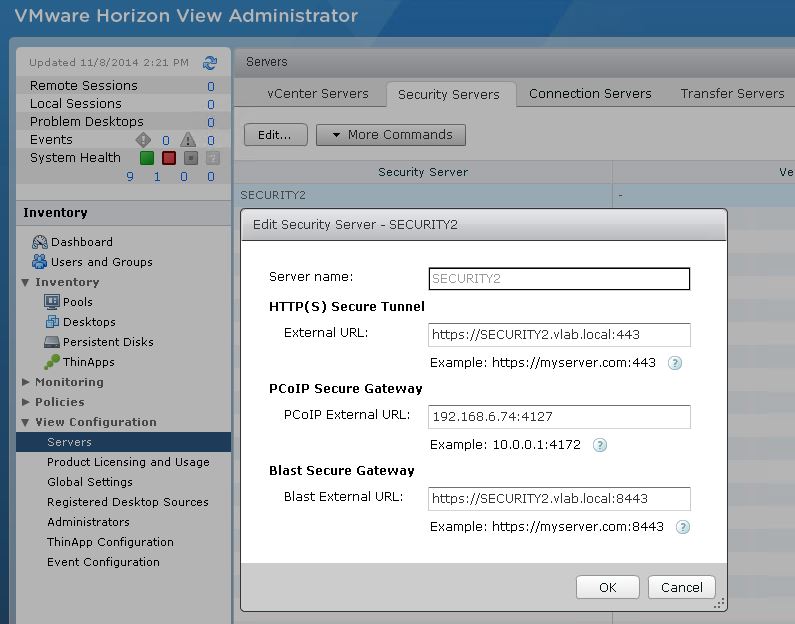795x624 pixels.
Task: Click the System Health count 1
Action: 157,176
